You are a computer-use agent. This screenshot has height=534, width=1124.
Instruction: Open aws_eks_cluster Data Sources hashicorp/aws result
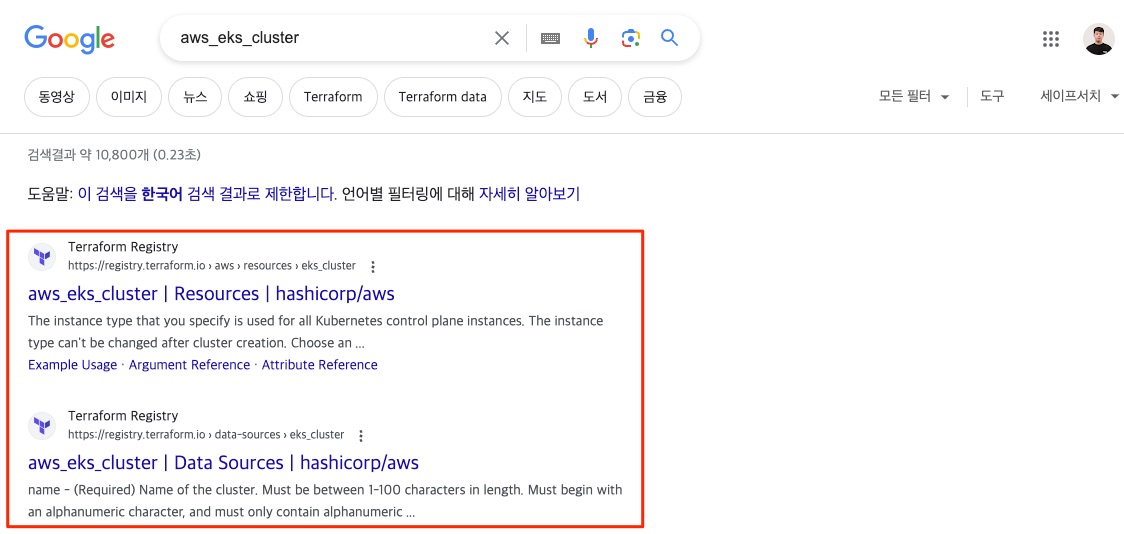pyautogui.click(x=224, y=463)
